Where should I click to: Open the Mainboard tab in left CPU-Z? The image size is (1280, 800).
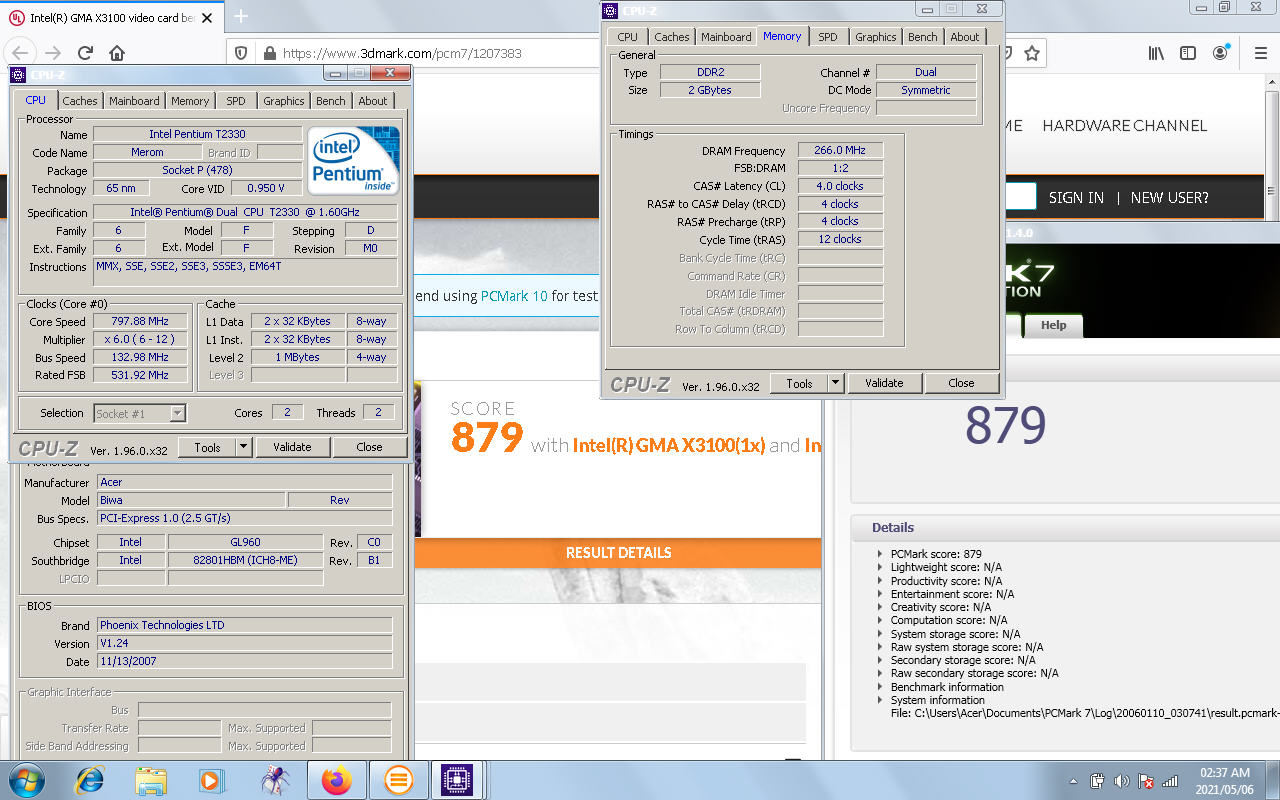click(x=134, y=101)
